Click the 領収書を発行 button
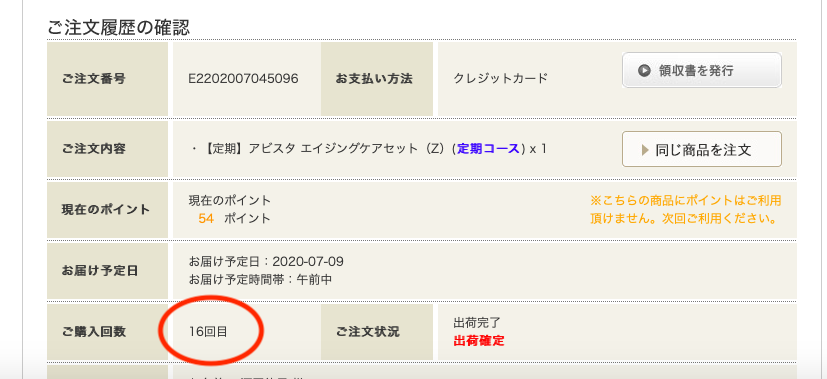This screenshot has width=827, height=379. pyautogui.click(x=701, y=70)
